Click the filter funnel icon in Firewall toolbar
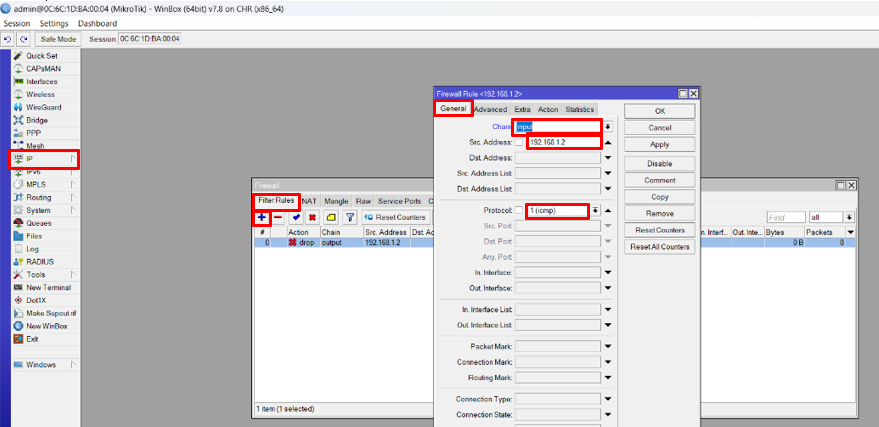Viewport: 879px width, 427px height. tap(350, 217)
